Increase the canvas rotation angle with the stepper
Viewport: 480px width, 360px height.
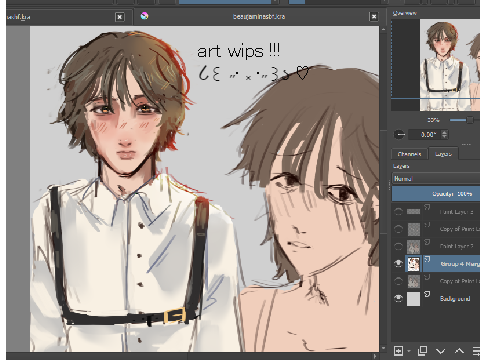(x=445, y=132)
